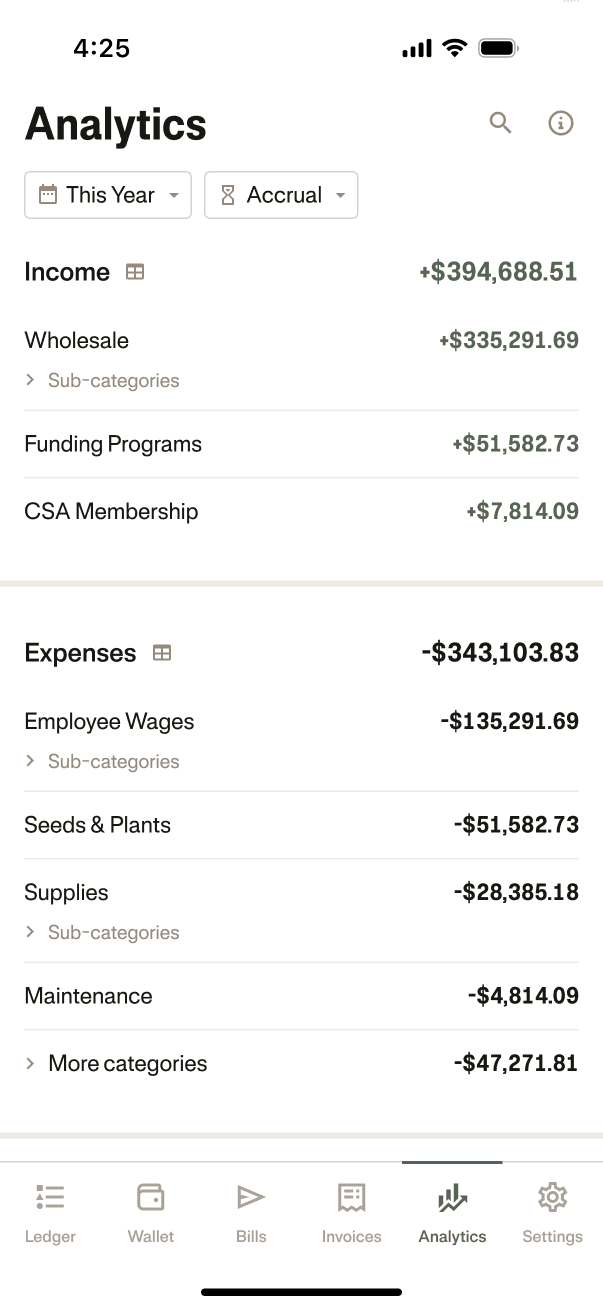Open the CSA Membership income row
This screenshot has height=1308, width=603.
click(300, 512)
